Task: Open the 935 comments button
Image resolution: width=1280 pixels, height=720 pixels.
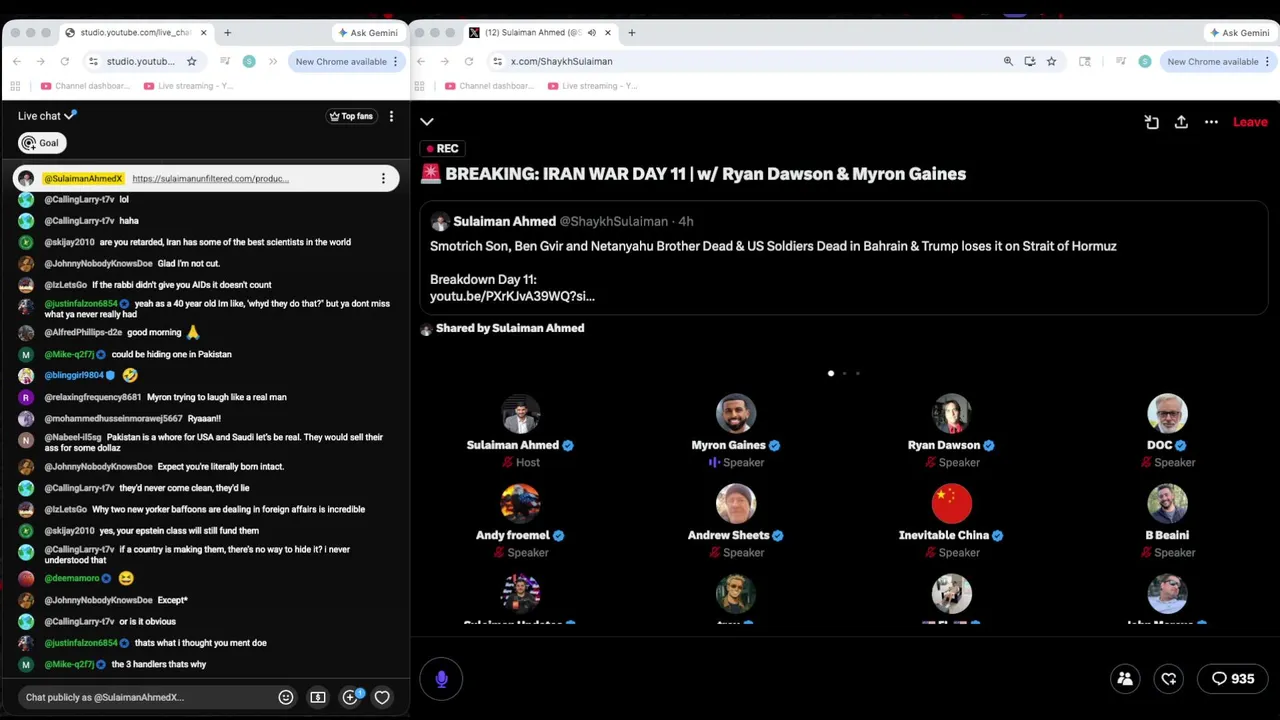Action: click(x=1233, y=679)
